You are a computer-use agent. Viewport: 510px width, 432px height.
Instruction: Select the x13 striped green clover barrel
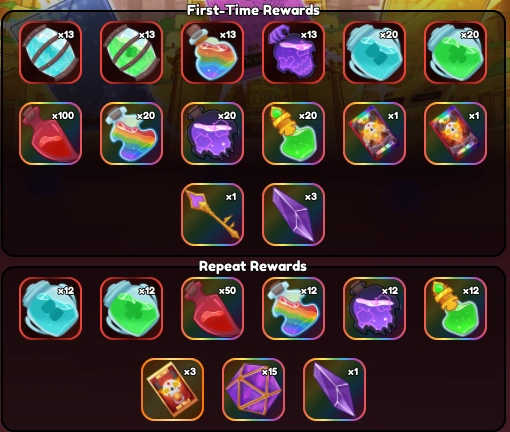point(131,53)
